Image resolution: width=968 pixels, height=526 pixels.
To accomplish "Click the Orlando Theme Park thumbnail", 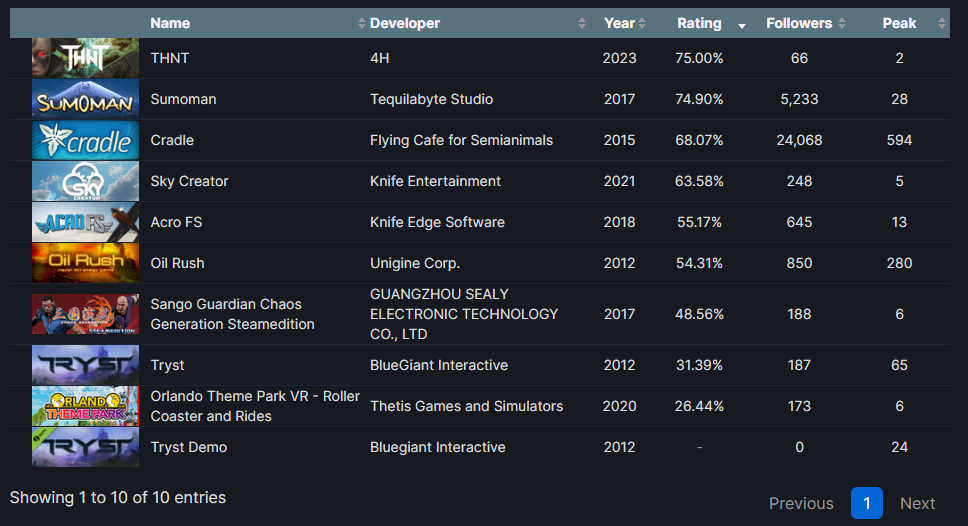I will 85,406.
